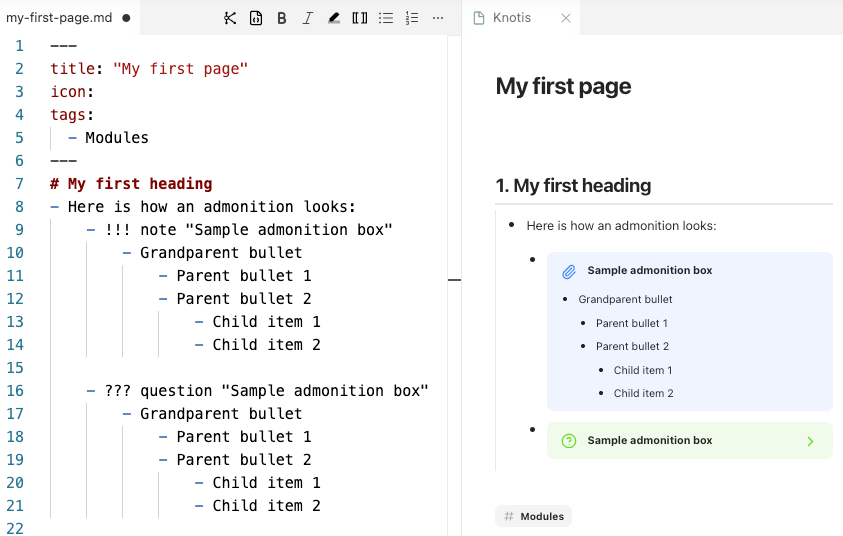Click the "# My first heading" source line
843x536 pixels.
[131, 184]
